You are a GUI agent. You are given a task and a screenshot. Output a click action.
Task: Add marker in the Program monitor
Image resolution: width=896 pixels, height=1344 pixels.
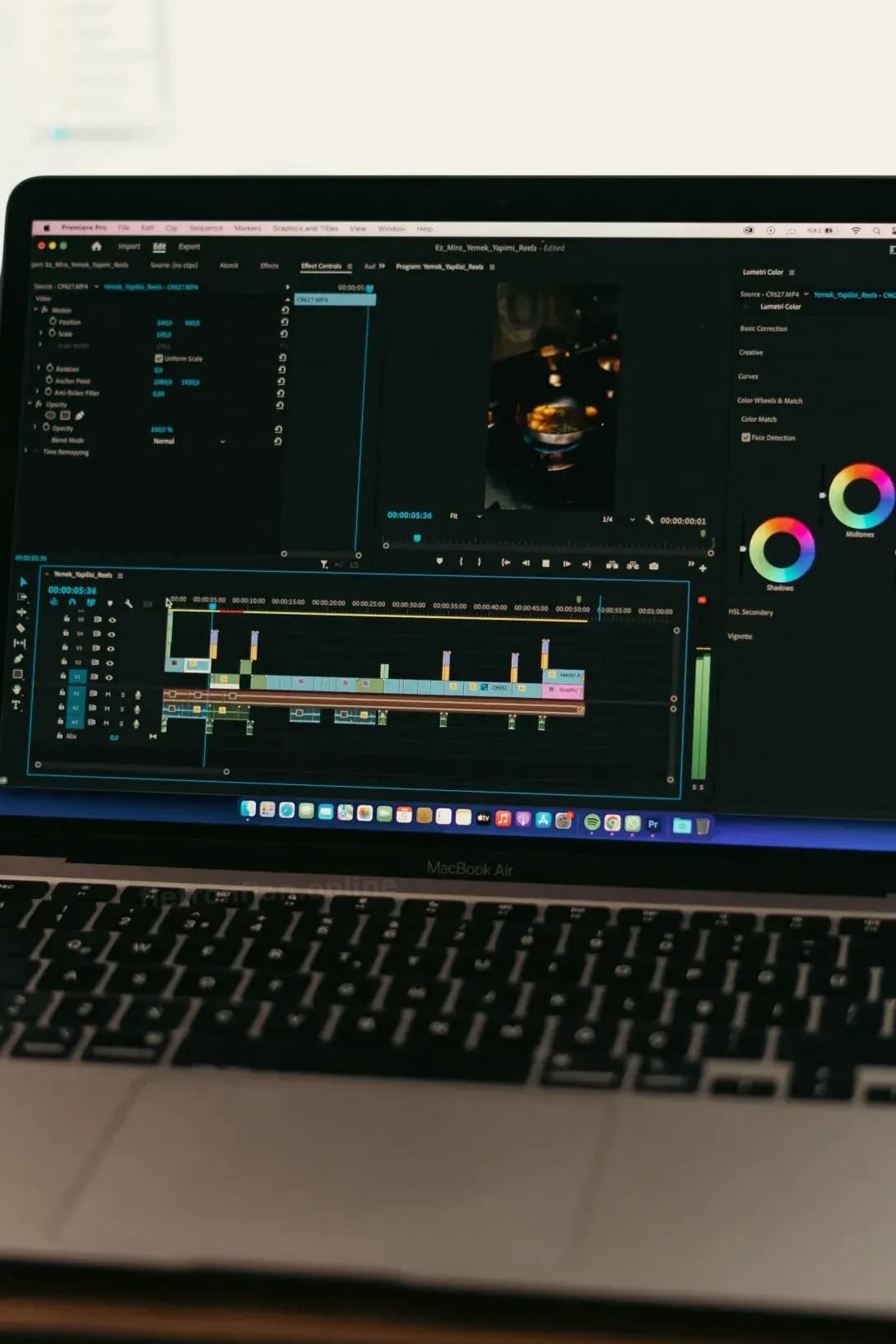[x=439, y=561]
